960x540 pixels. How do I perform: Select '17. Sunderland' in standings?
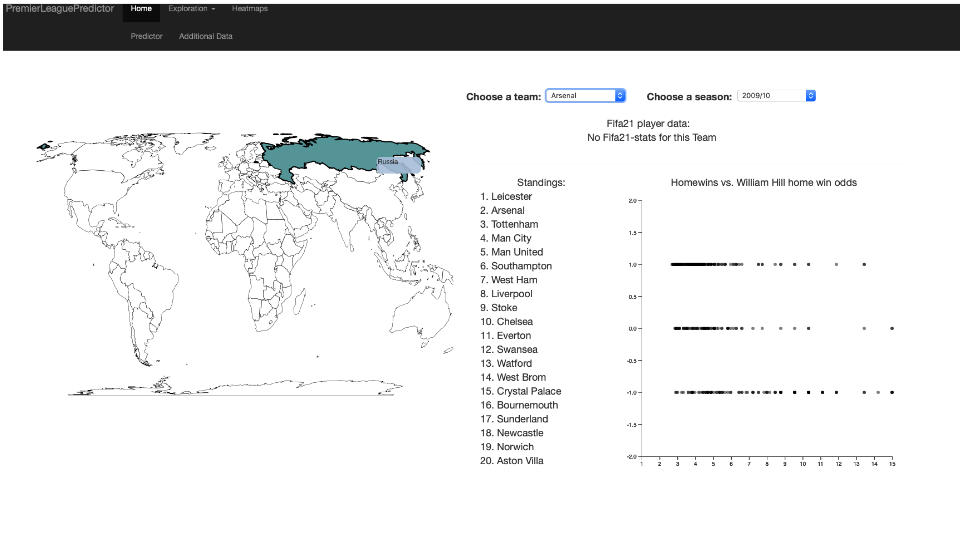[x=514, y=419]
